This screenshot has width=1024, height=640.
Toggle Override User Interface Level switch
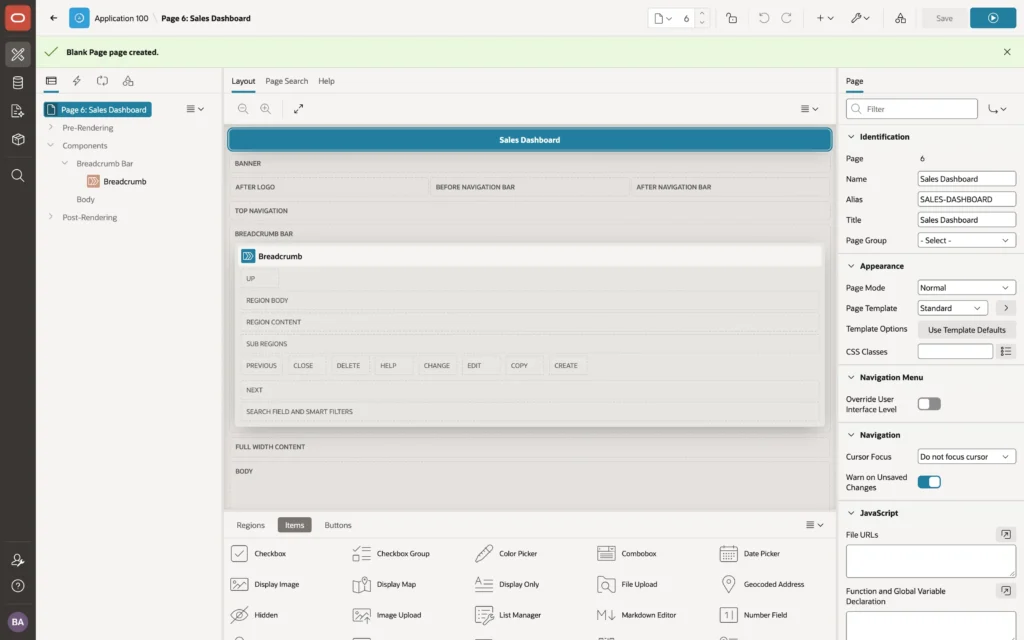pyautogui.click(x=929, y=404)
